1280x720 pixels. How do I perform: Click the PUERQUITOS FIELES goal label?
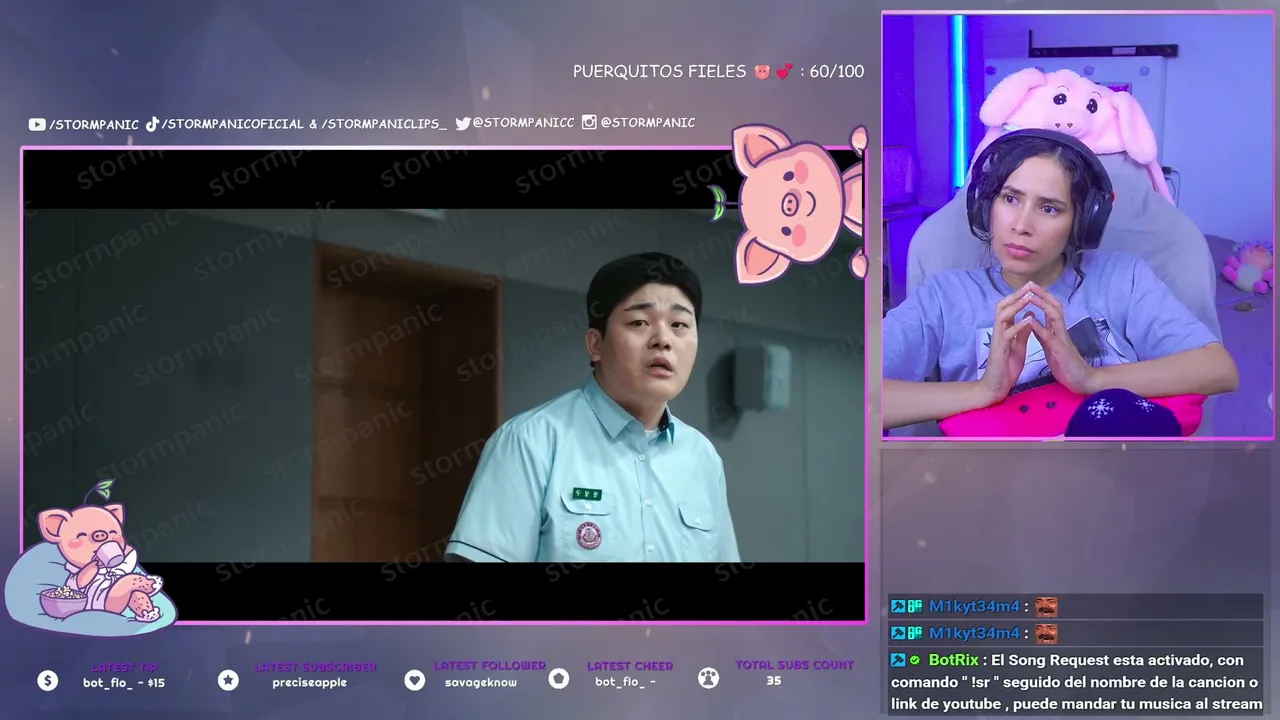point(659,72)
